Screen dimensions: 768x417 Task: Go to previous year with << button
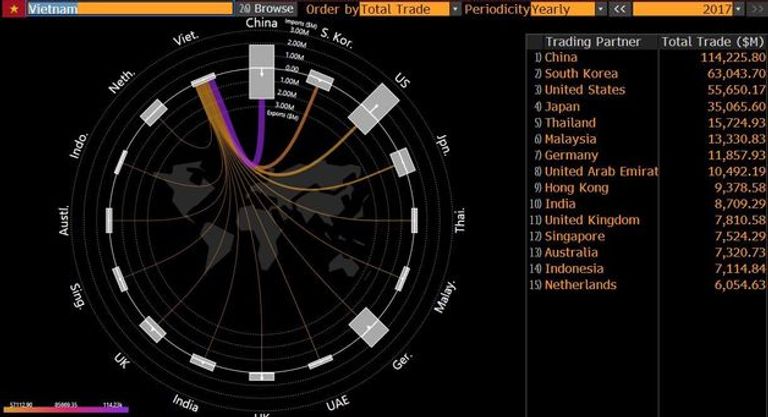pos(619,8)
